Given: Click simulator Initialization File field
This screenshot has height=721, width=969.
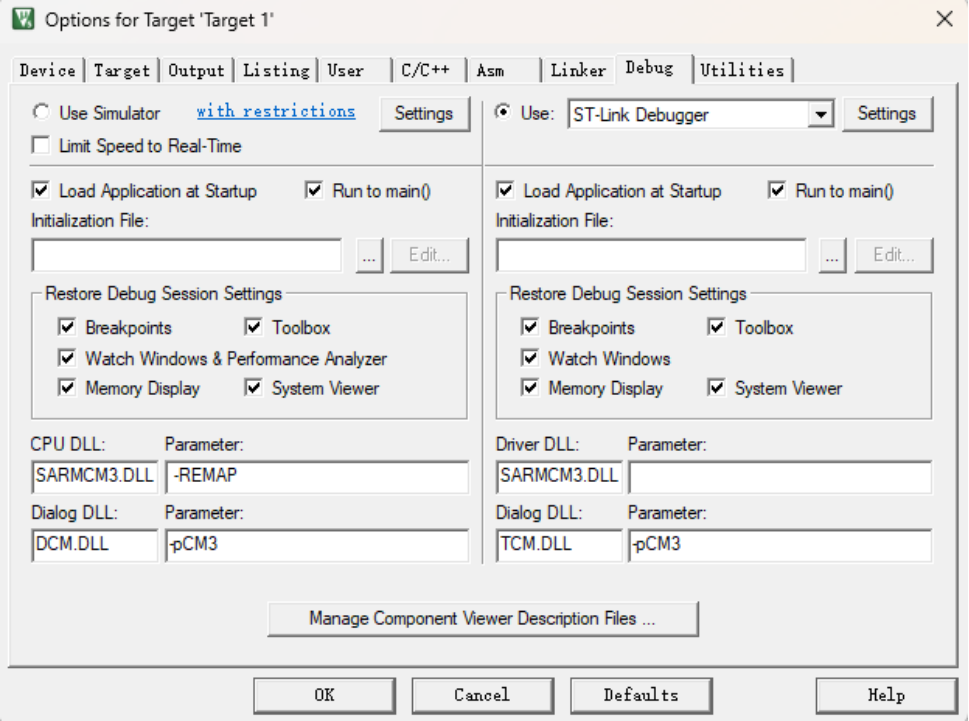Looking at the screenshot, I should (x=187, y=255).
